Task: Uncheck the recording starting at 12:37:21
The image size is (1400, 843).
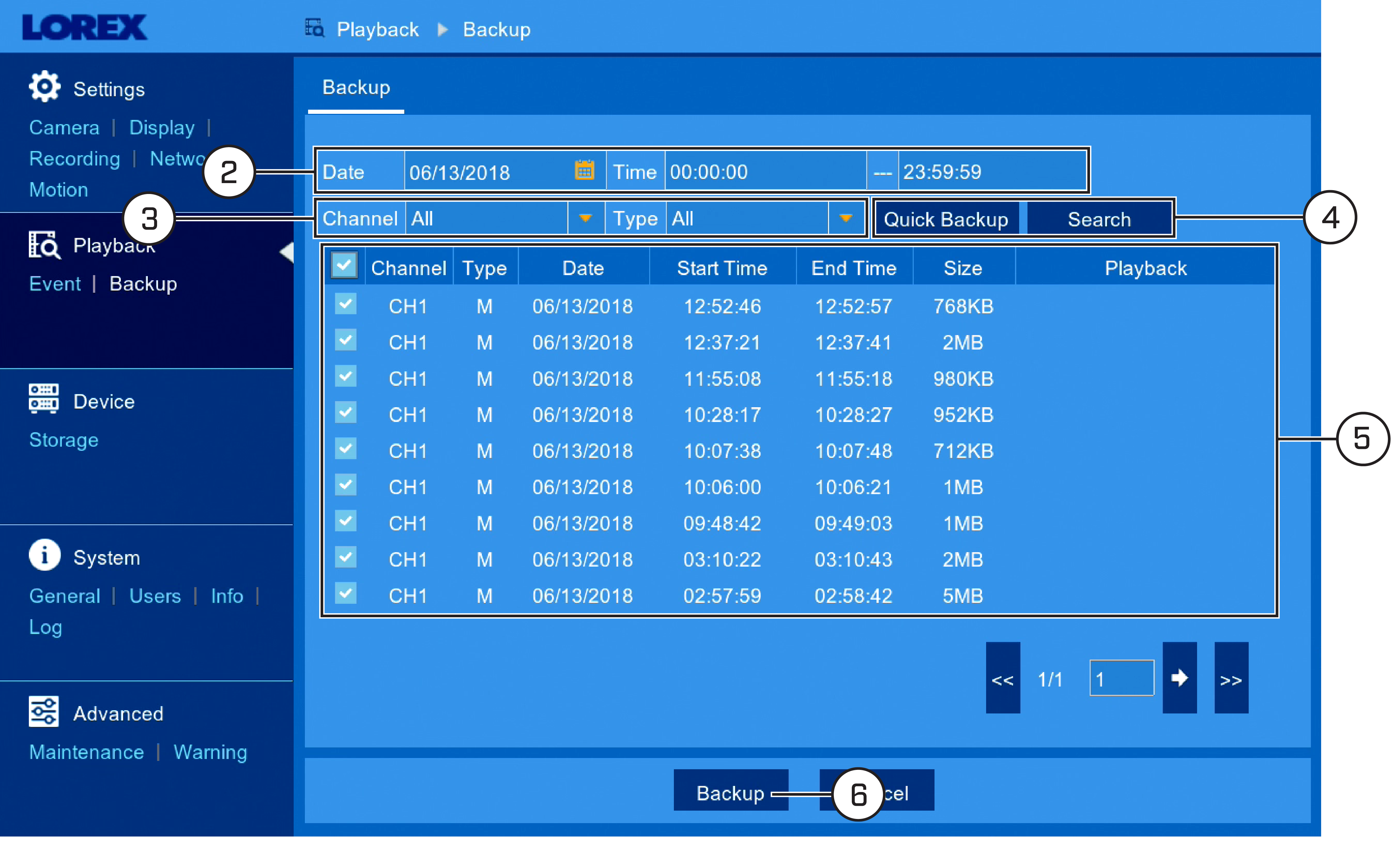Action: (x=345, y=340)
